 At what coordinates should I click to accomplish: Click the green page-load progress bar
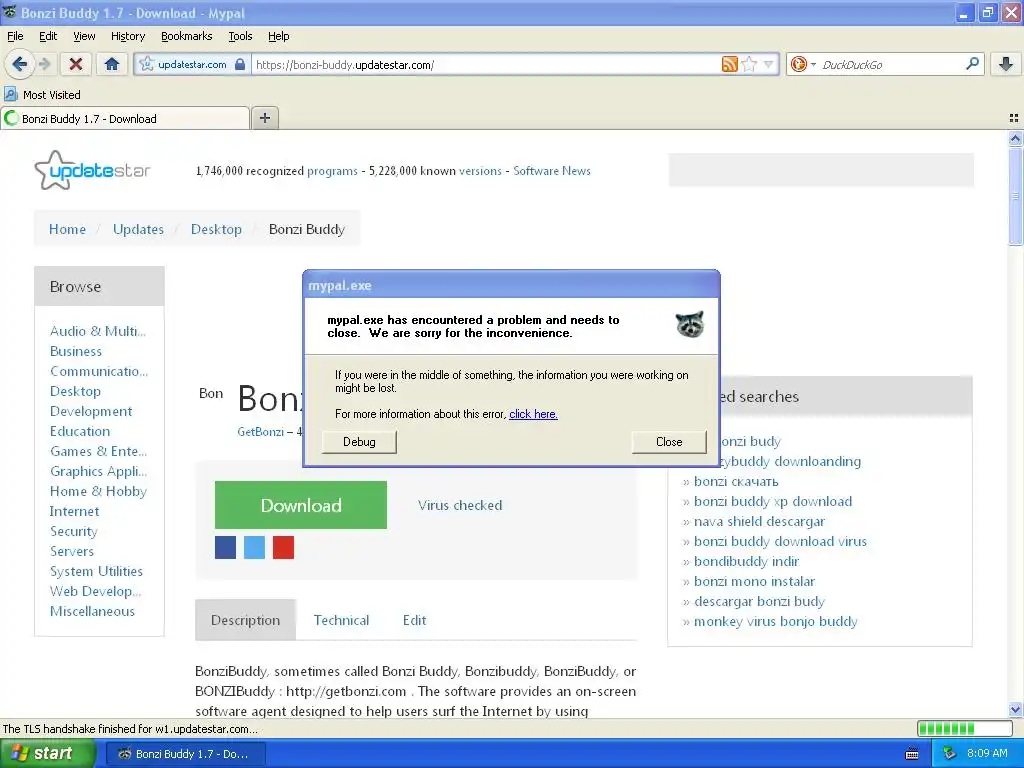pyautogui.click(x=965, y=728)
